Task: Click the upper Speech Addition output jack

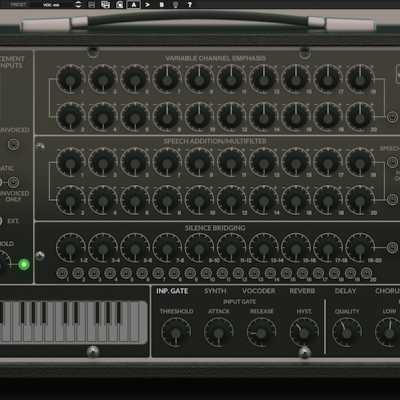Action: (392, 162)
